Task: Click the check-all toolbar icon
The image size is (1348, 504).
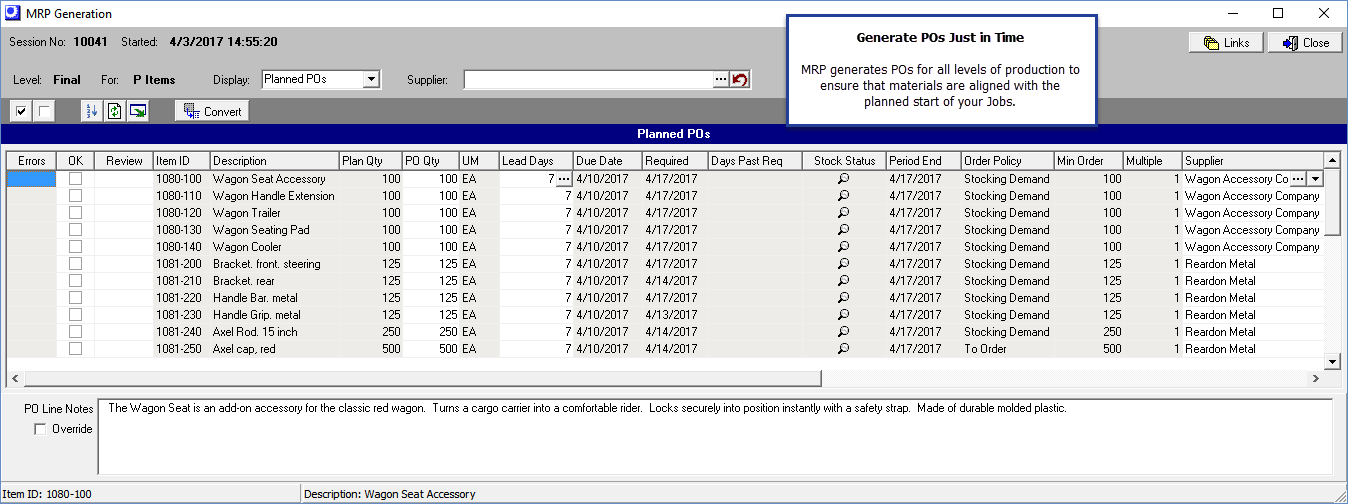Action: click(22, 111)
